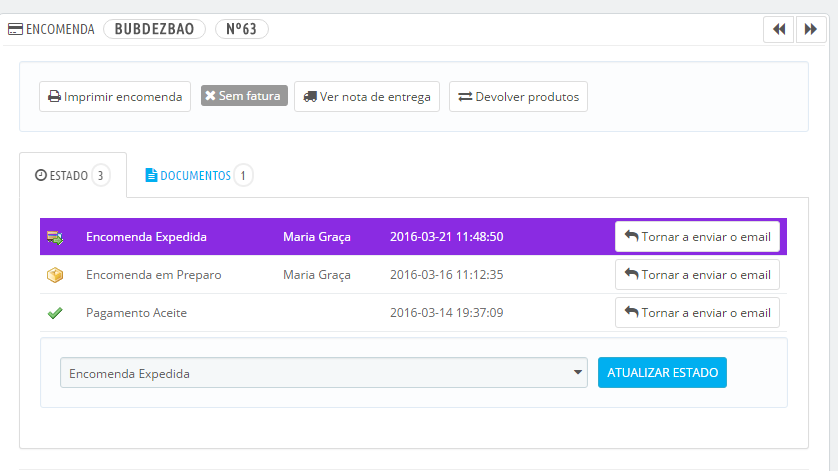The image size is (838, 471).
Task: Click the clock icon on the Estado tab
Action: pos(41,175)
